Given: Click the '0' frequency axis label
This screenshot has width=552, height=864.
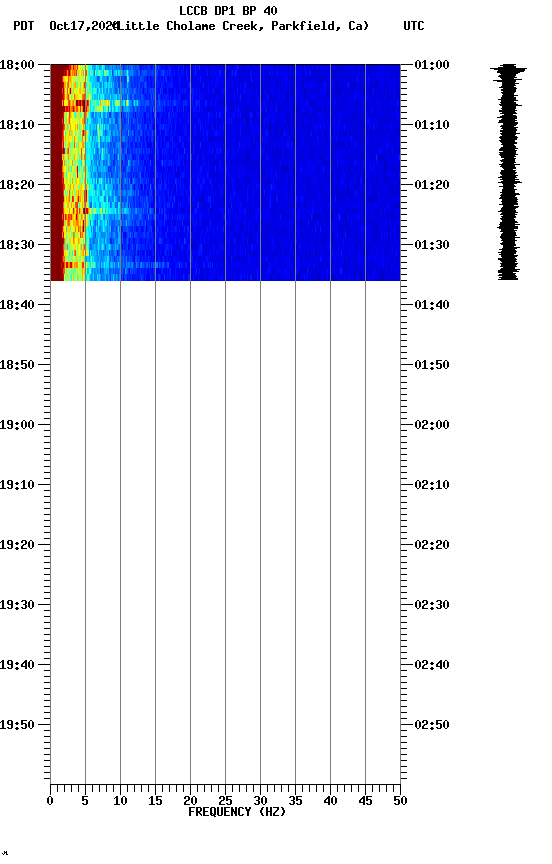Looking at the screenshot, I should (x=50, y=801).
